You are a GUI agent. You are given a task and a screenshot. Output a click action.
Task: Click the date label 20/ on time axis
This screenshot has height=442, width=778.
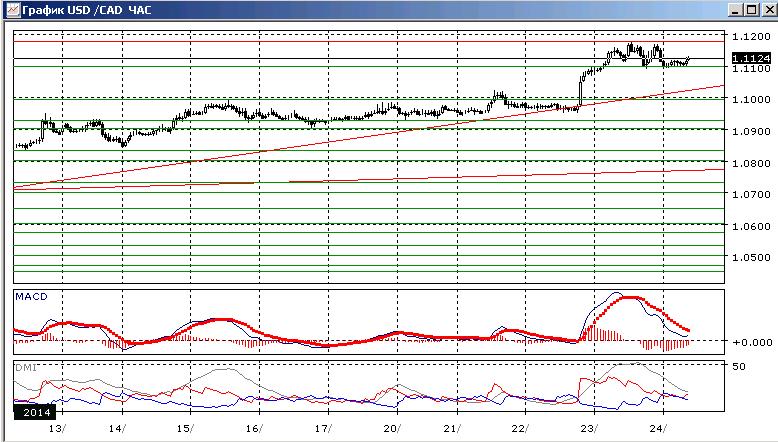coord(391,429)
